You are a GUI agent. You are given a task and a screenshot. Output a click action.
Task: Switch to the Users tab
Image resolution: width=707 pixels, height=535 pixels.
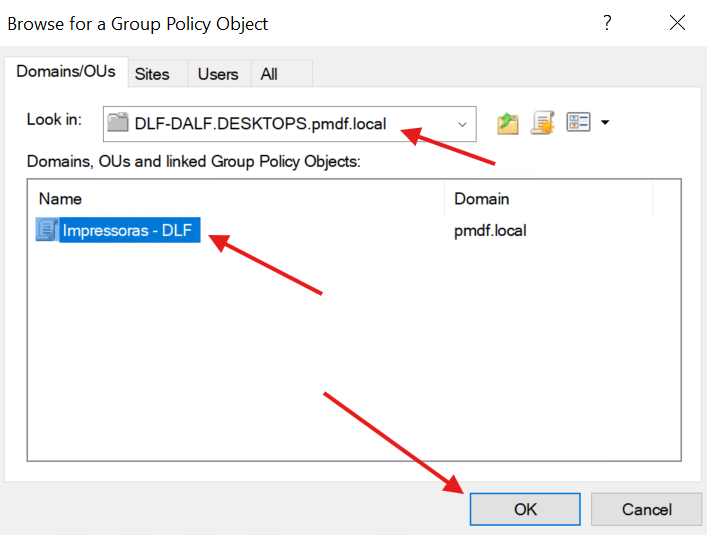218,74
